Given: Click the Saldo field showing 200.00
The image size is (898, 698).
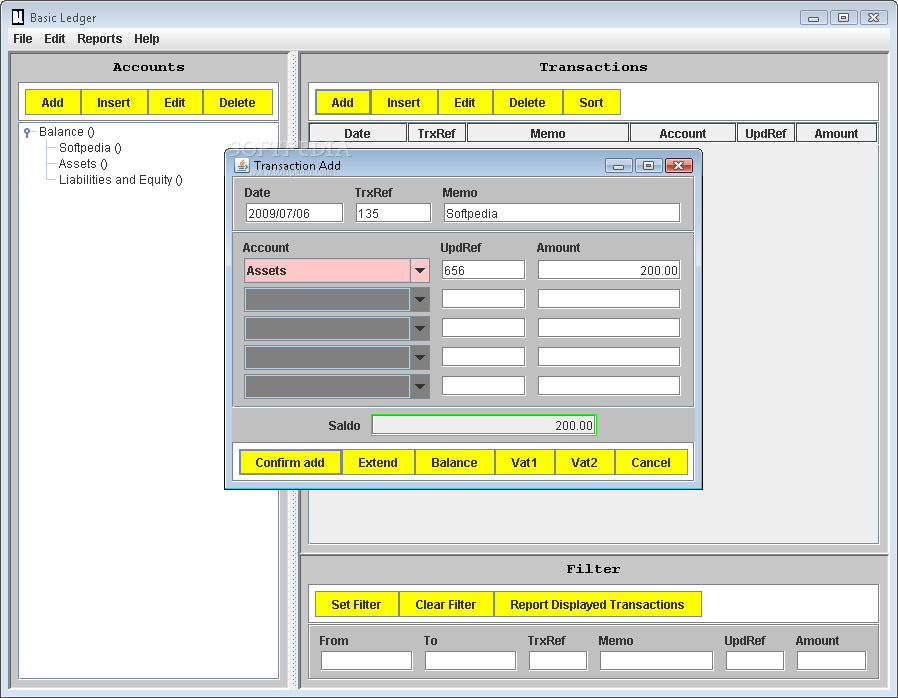Looking at the screenshot, I should [x=484, y=425].
